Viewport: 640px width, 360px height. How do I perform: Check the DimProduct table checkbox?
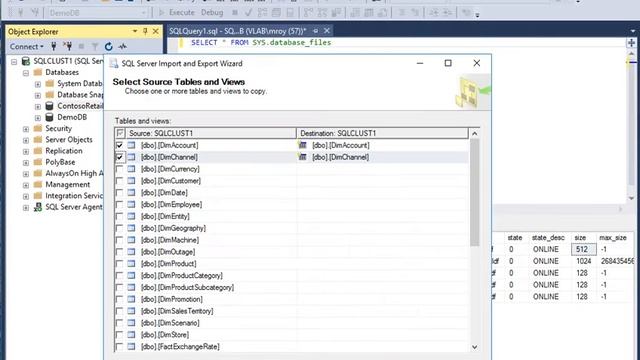pos(119,263)
